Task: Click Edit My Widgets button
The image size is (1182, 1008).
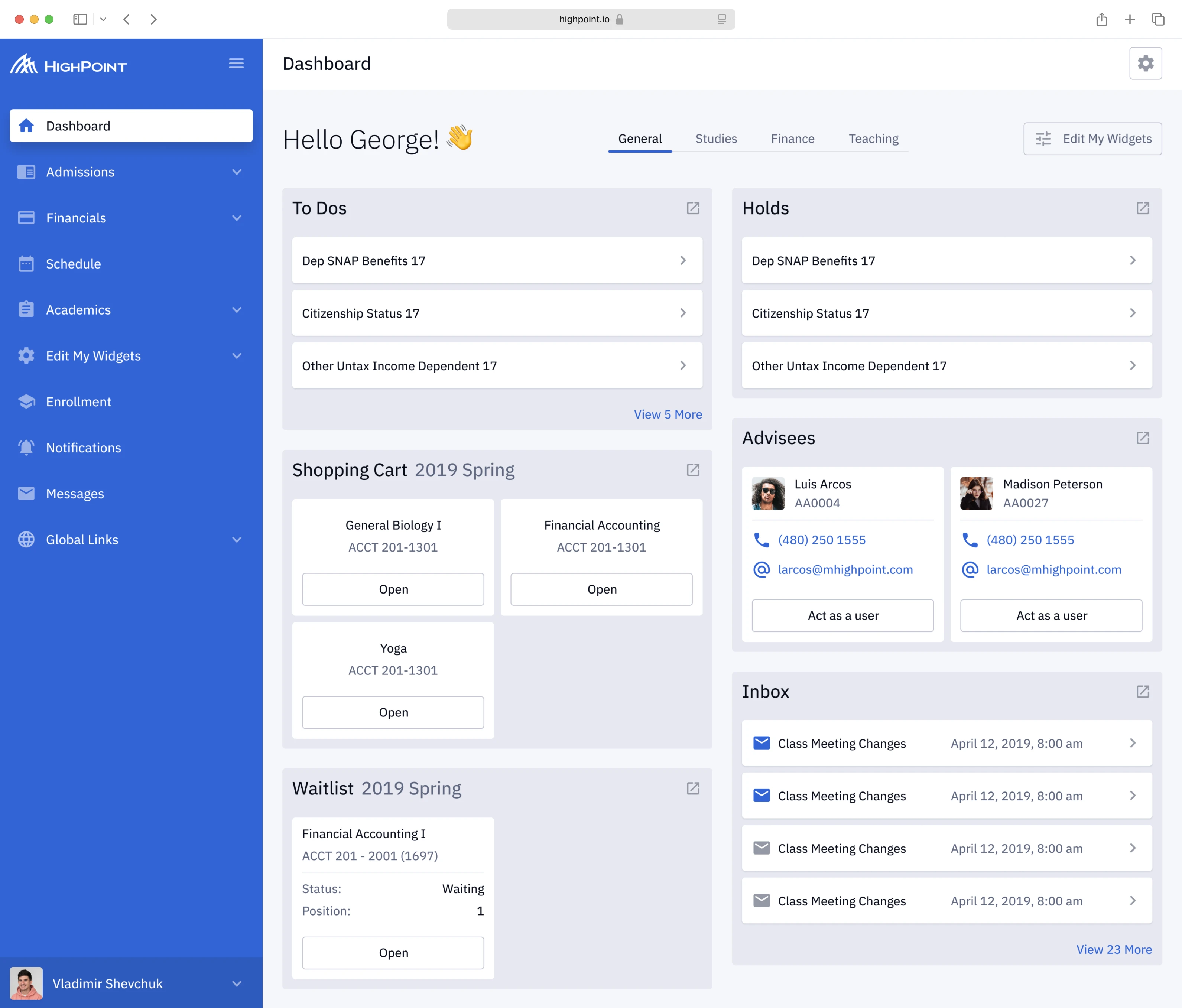Action: click(x=1092, y=139)
